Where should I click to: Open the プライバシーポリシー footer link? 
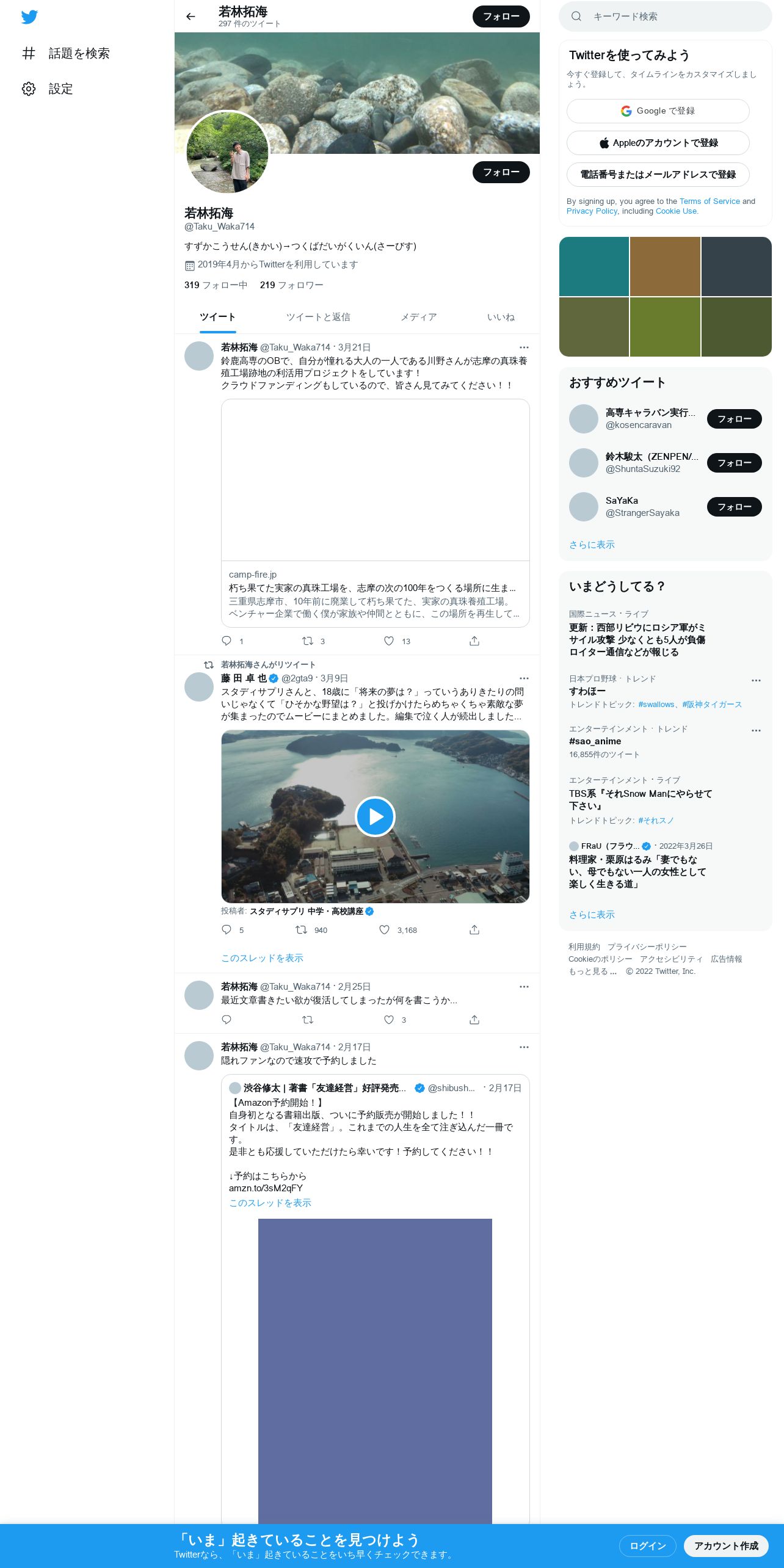[647, 947]
